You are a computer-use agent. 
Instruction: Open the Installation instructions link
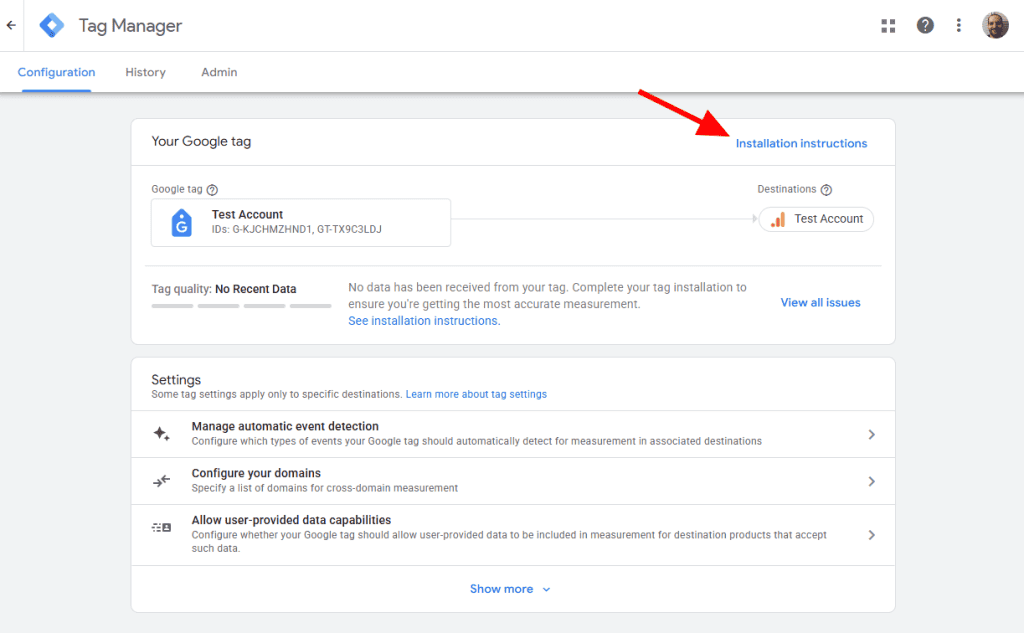[x=801, y=143]
